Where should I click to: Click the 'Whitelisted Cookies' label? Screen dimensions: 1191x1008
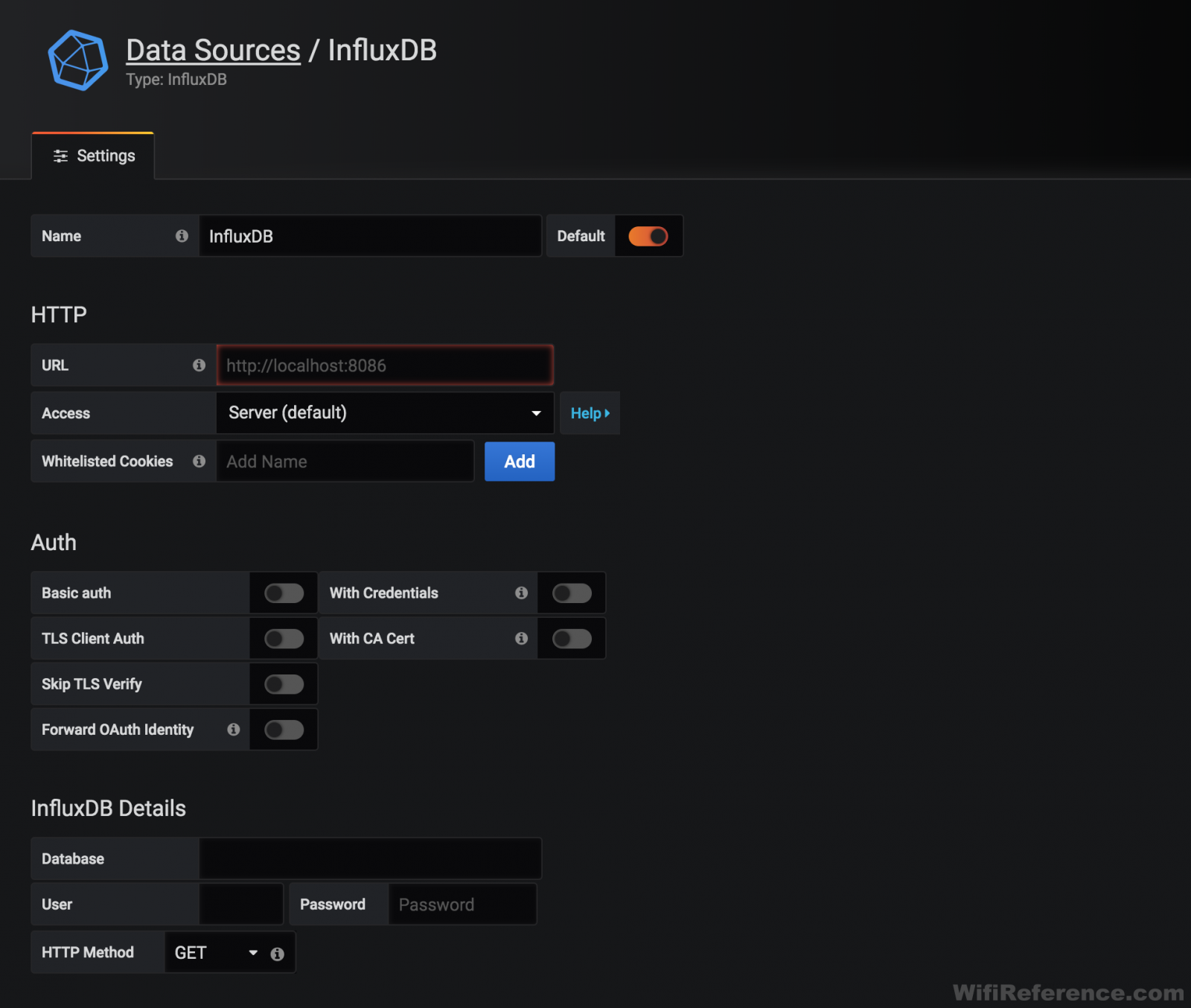click(107, 462)
